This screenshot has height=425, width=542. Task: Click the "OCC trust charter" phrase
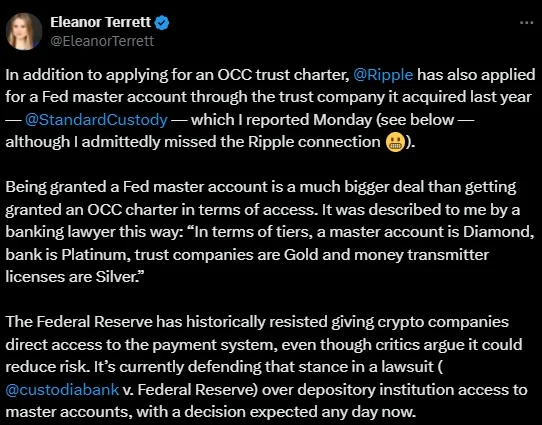click(x=283, y=75)
